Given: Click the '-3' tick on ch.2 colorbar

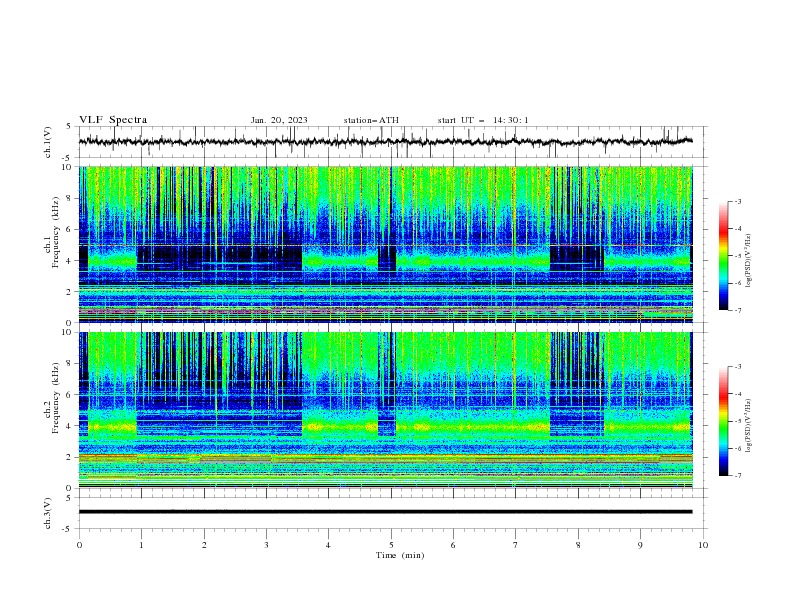Looking at the screenshot, I should pos(738,367).
